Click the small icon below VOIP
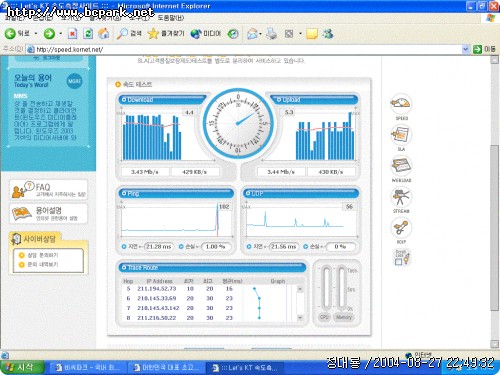Viewport: 500px width, 375px height. pyautogui.click(x=402, y=257)
